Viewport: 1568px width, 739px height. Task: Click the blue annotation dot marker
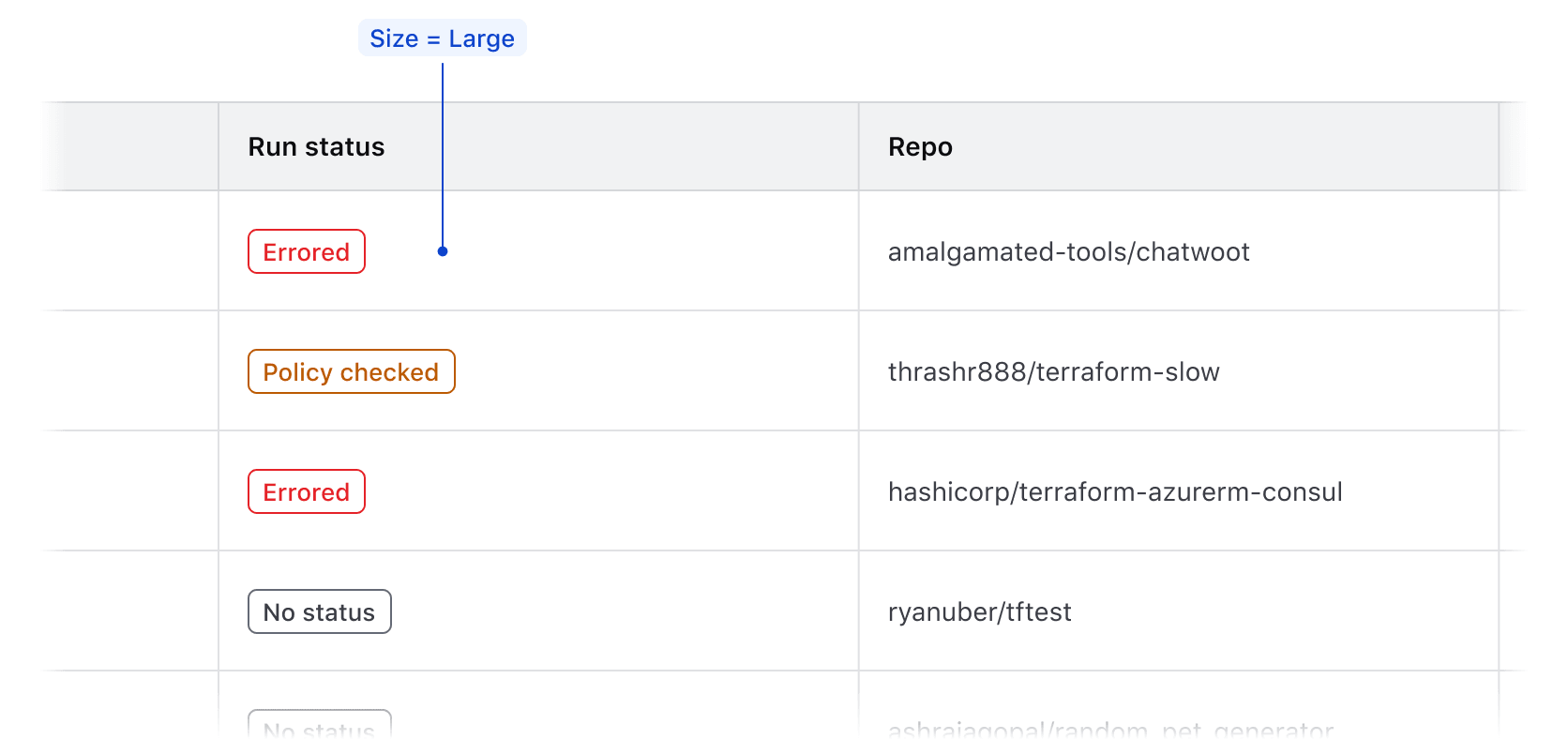pos(443,251)
